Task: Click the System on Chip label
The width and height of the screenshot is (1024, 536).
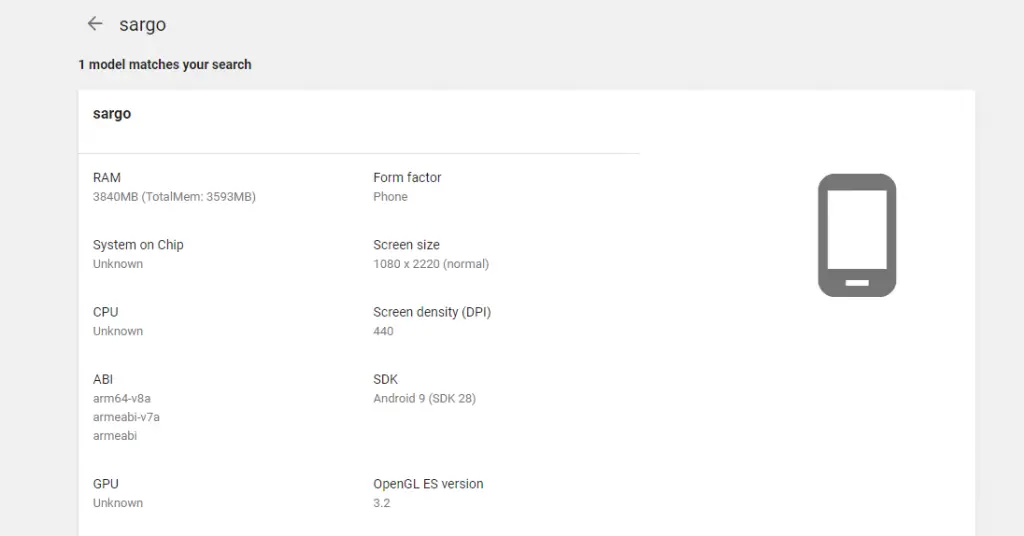Action: point(138,245)
